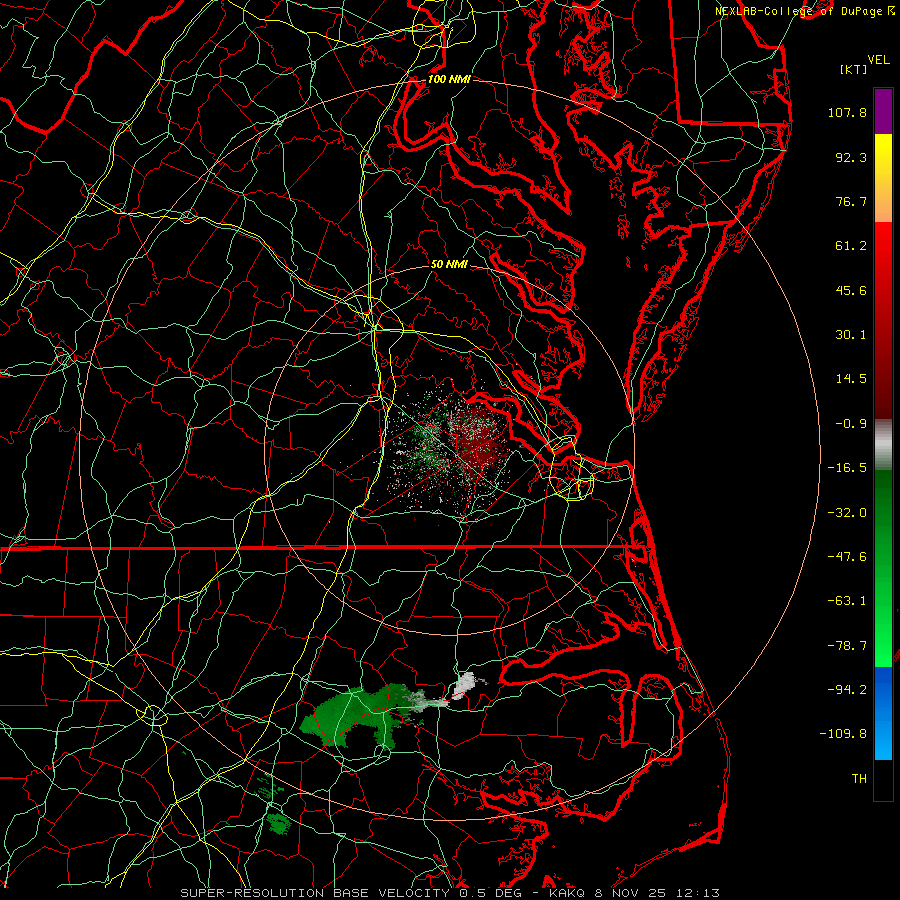
Task: Click the large green inbound velocity echo
Action: tap(357, 714)
